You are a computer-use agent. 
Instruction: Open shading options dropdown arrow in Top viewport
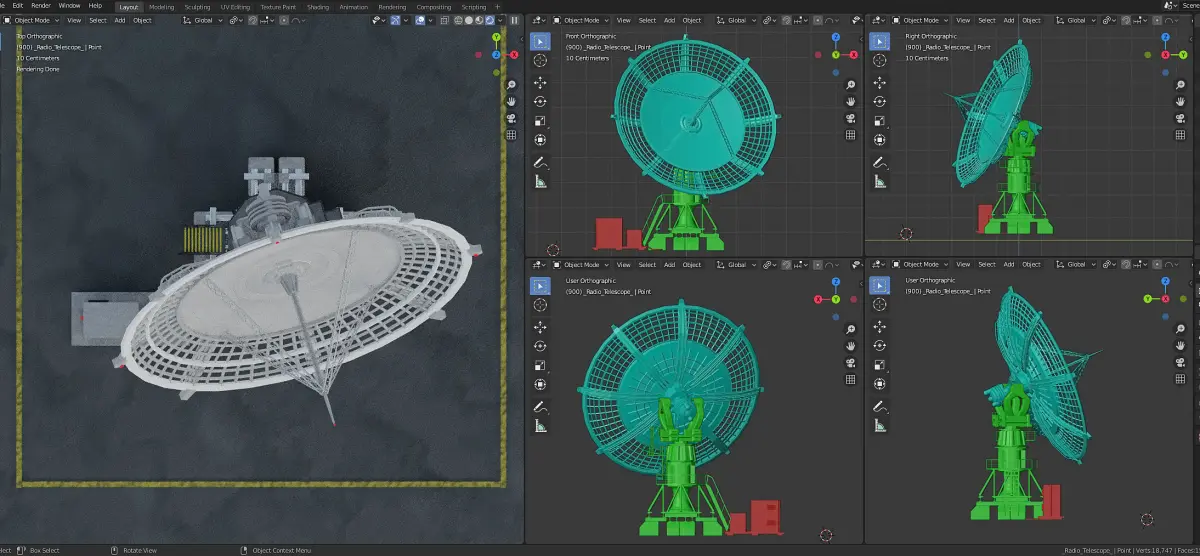[x=499, y=20]
